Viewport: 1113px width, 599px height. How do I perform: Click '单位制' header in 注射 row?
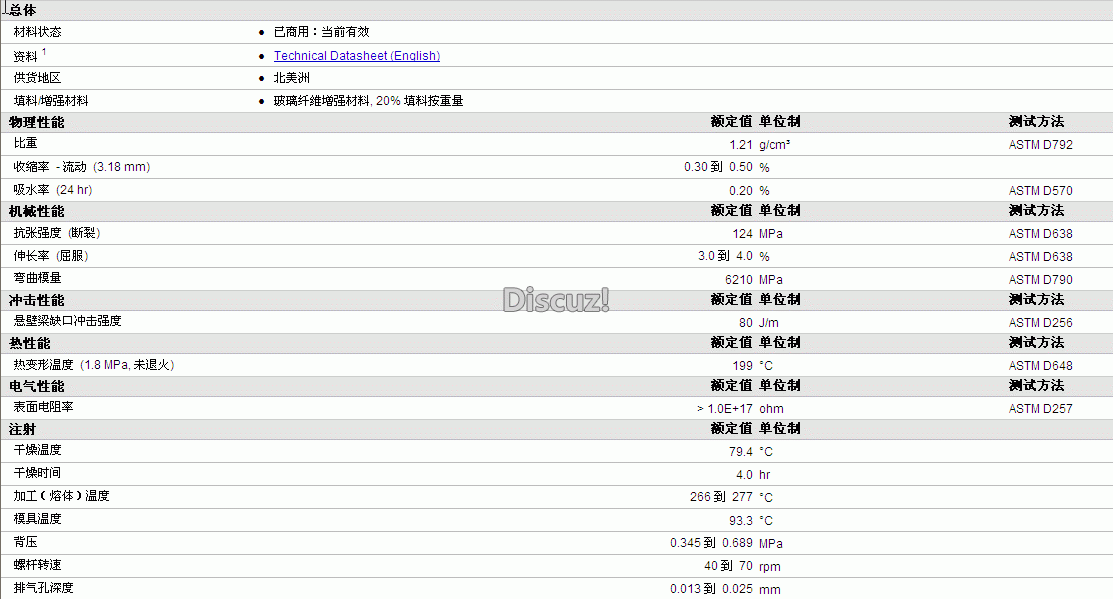pos(779,429)
